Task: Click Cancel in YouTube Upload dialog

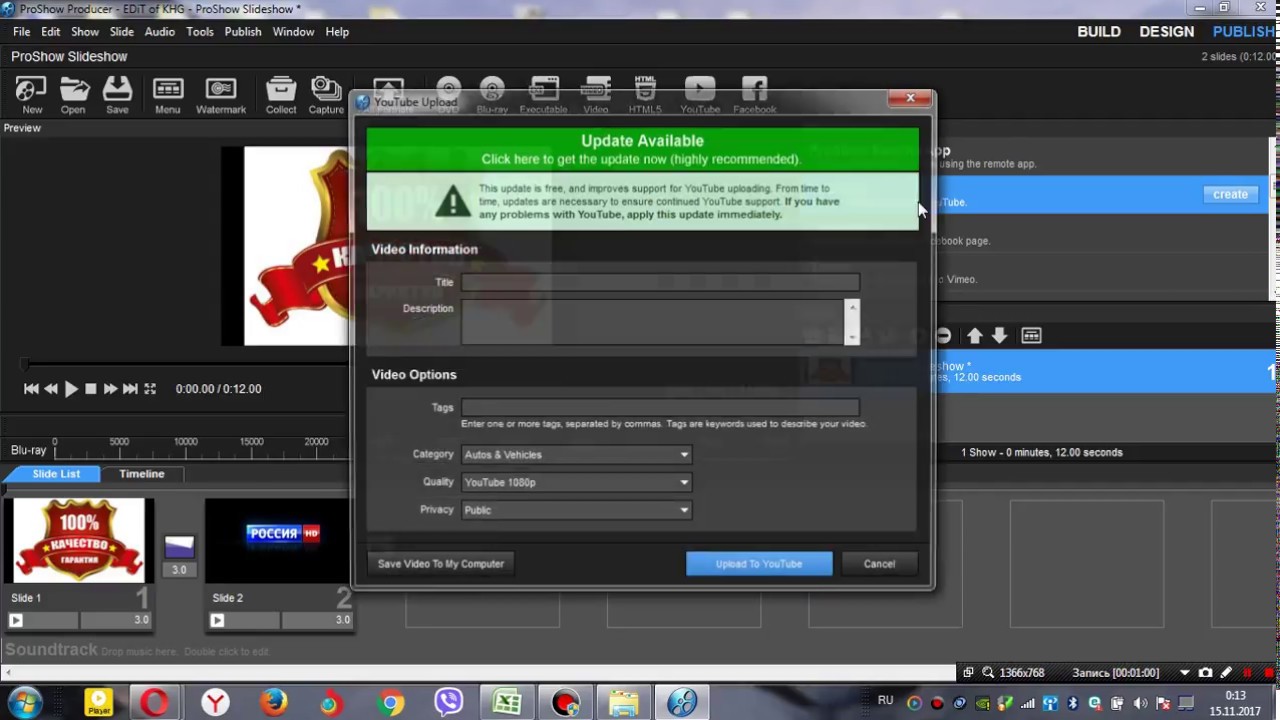Action: pos(880,564)
